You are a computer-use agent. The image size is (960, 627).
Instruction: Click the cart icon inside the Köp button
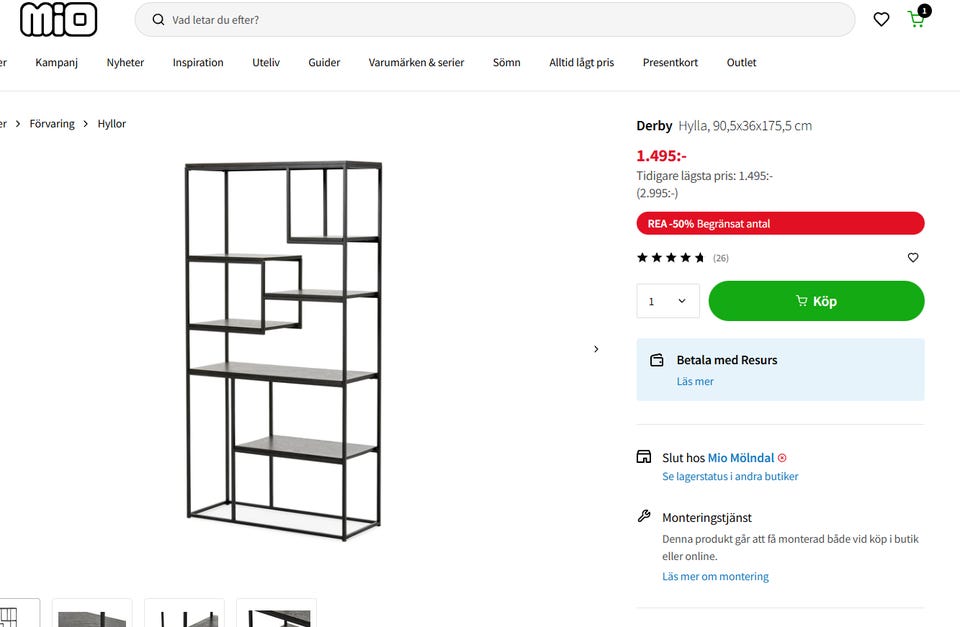[802, 301]
